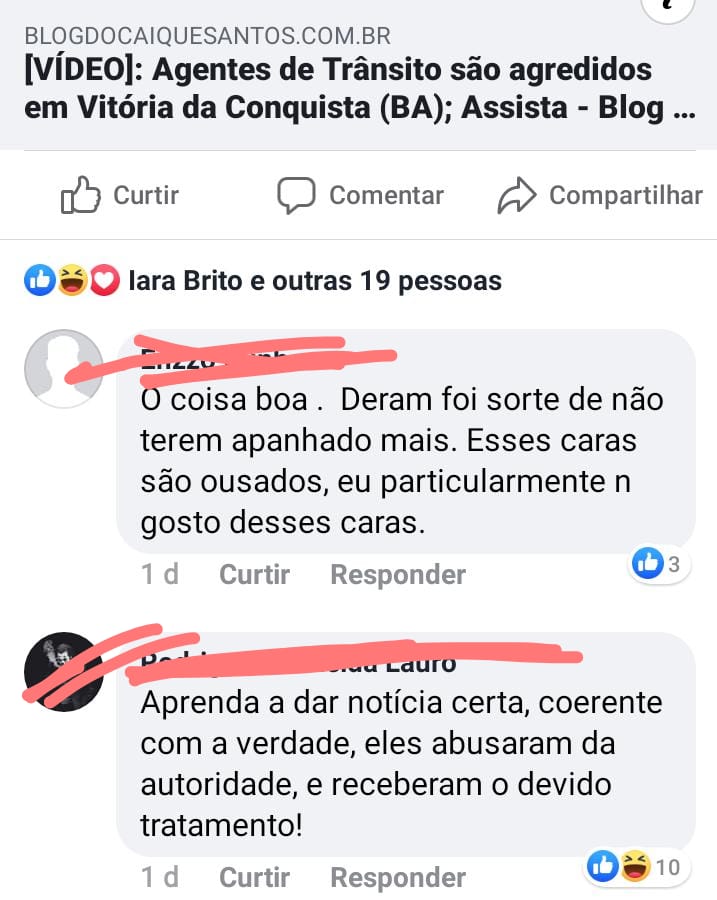Open the first commenter's grey avatar
Screen dimensions: 717x900
[64, 368]
